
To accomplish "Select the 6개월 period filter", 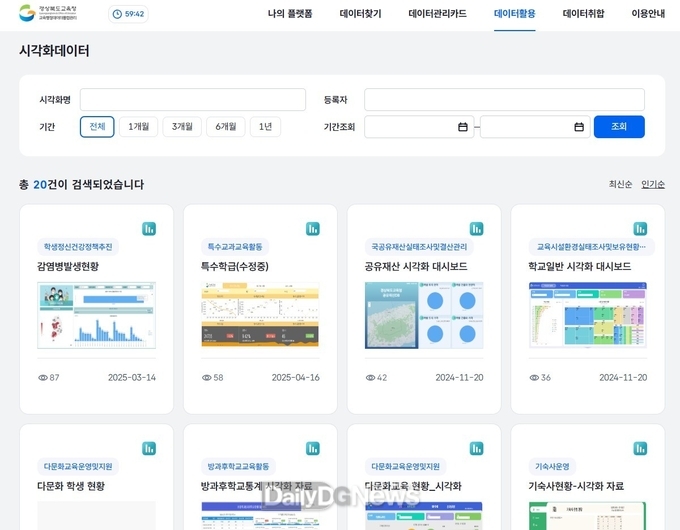I will [x=226, y=127].
